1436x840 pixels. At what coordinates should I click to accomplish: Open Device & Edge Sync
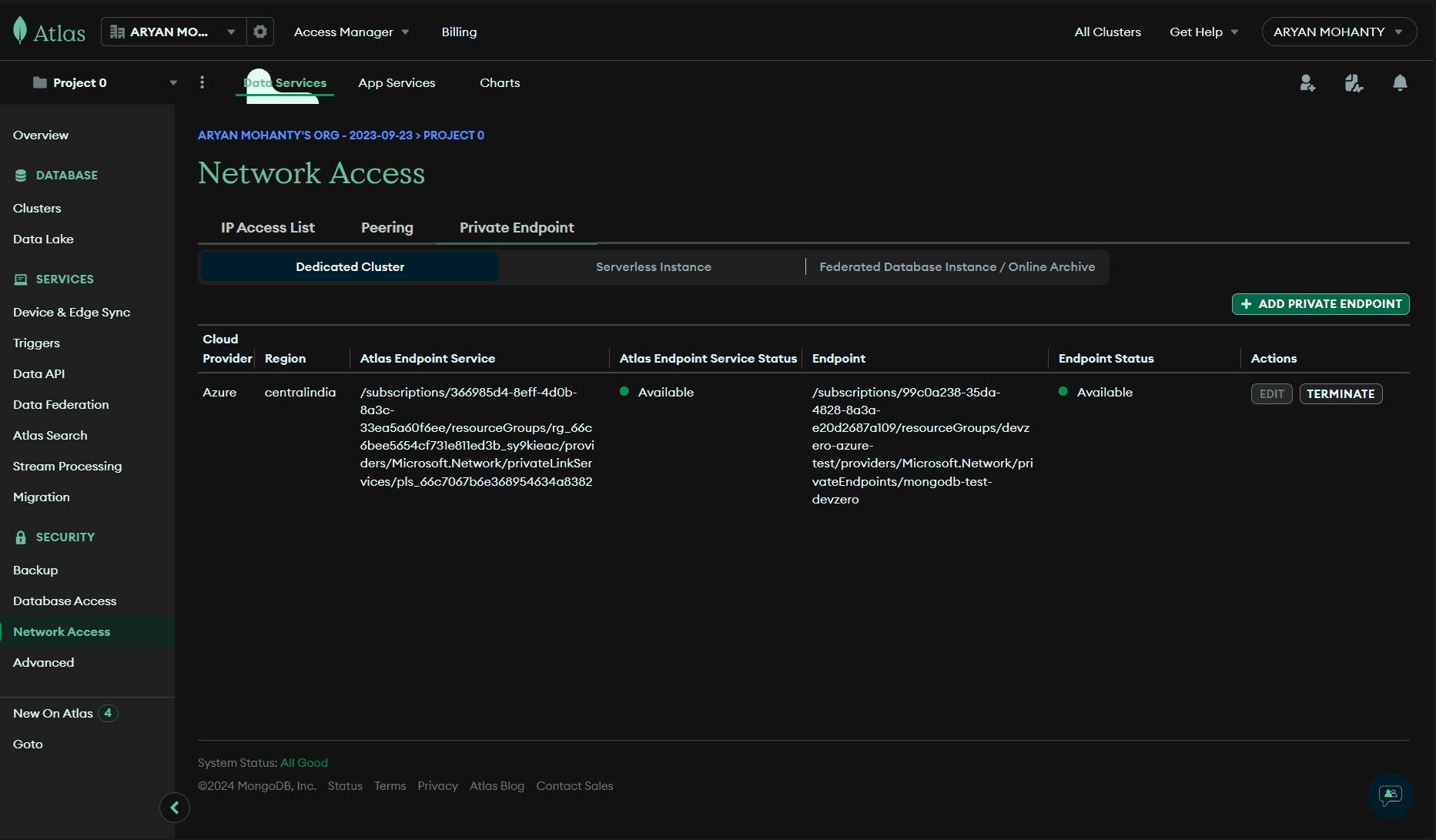click(x=72, y=312)
